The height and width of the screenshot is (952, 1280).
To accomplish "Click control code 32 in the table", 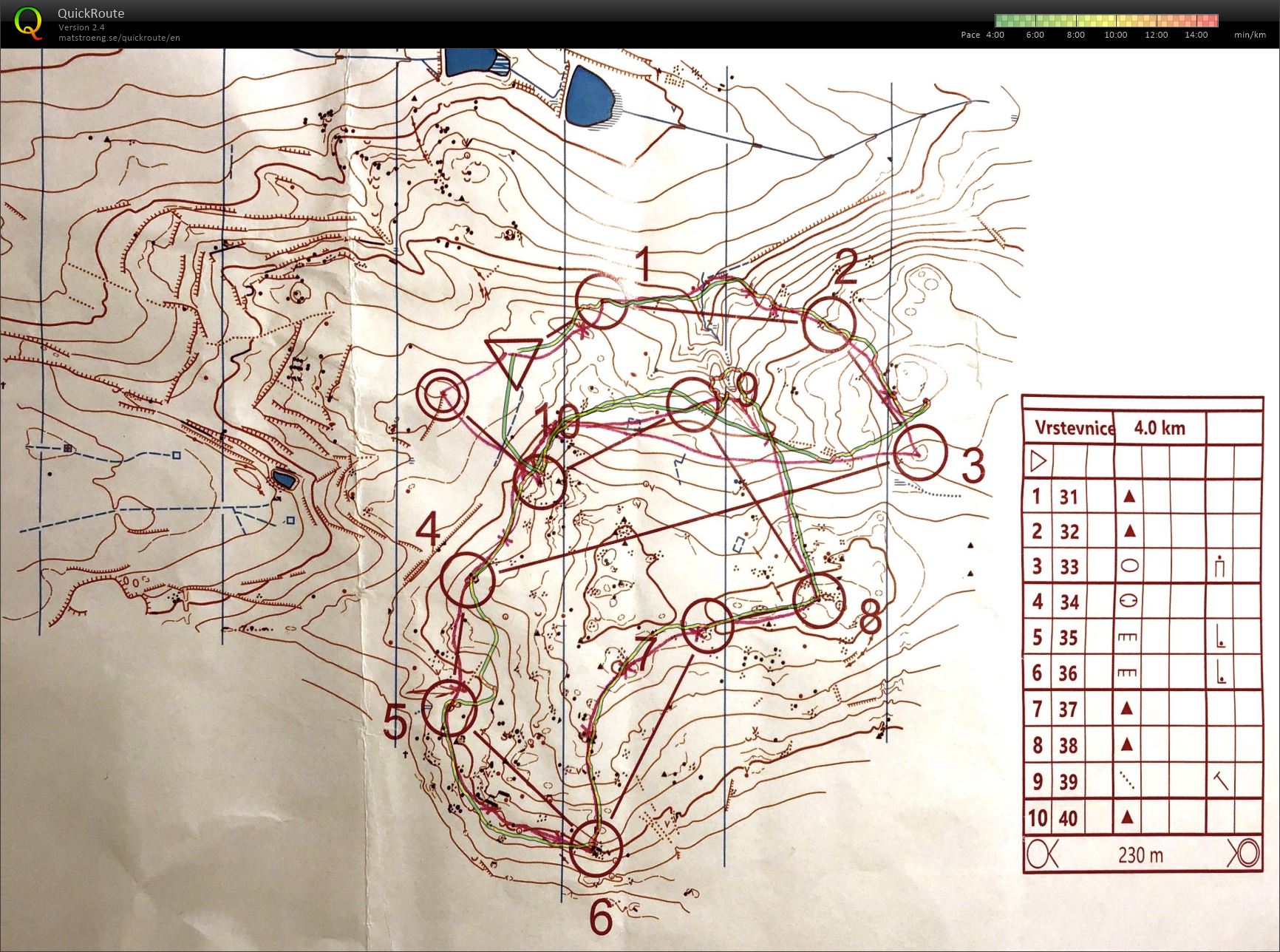I will (x=1069, y=532).
